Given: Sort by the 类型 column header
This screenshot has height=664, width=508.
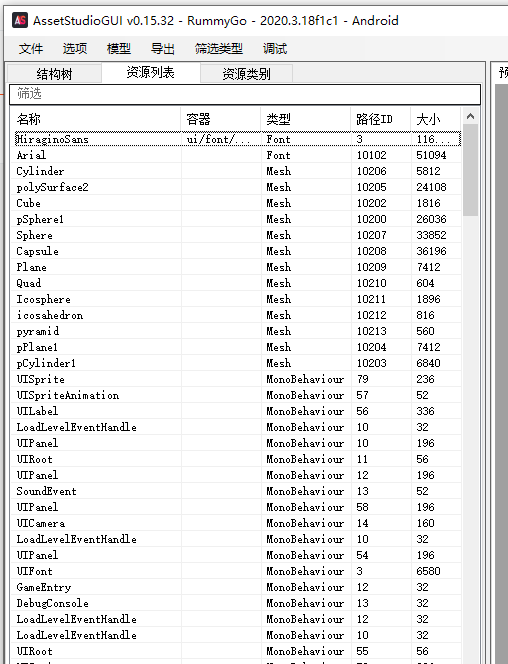Looking at the screenshot, I should pos(306,119).
